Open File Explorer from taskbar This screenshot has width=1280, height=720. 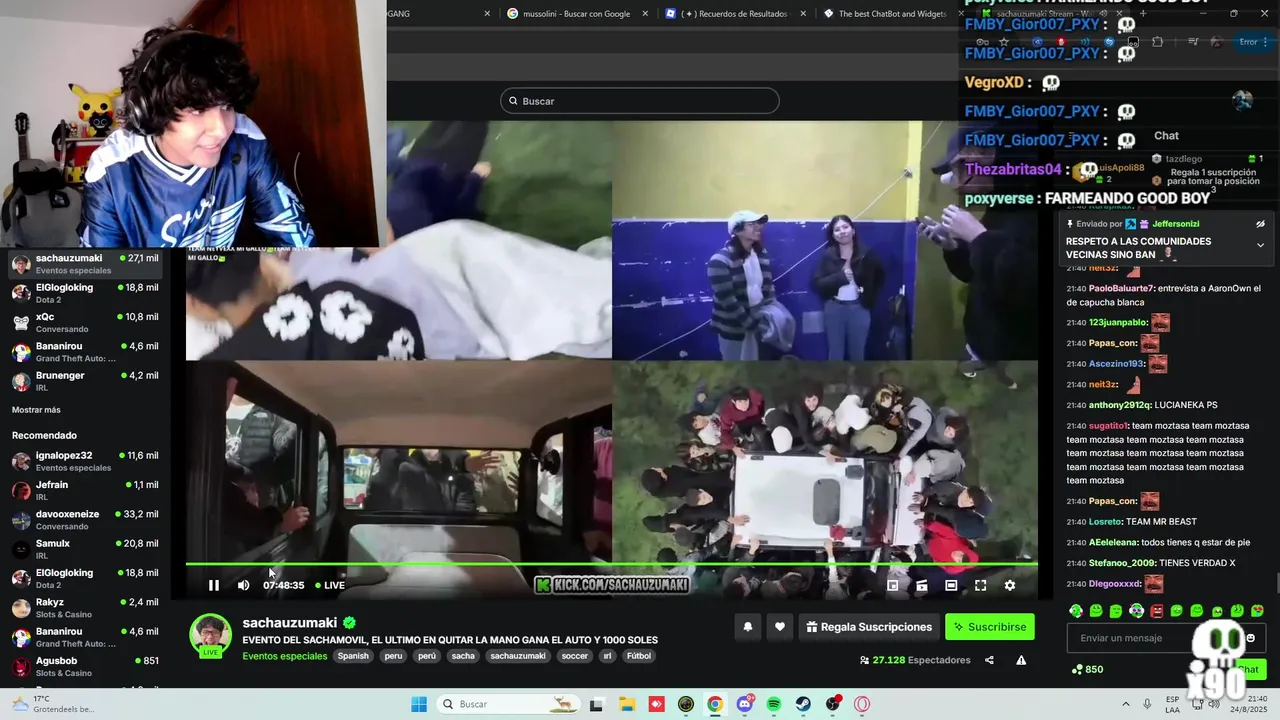tap(627, 704)
